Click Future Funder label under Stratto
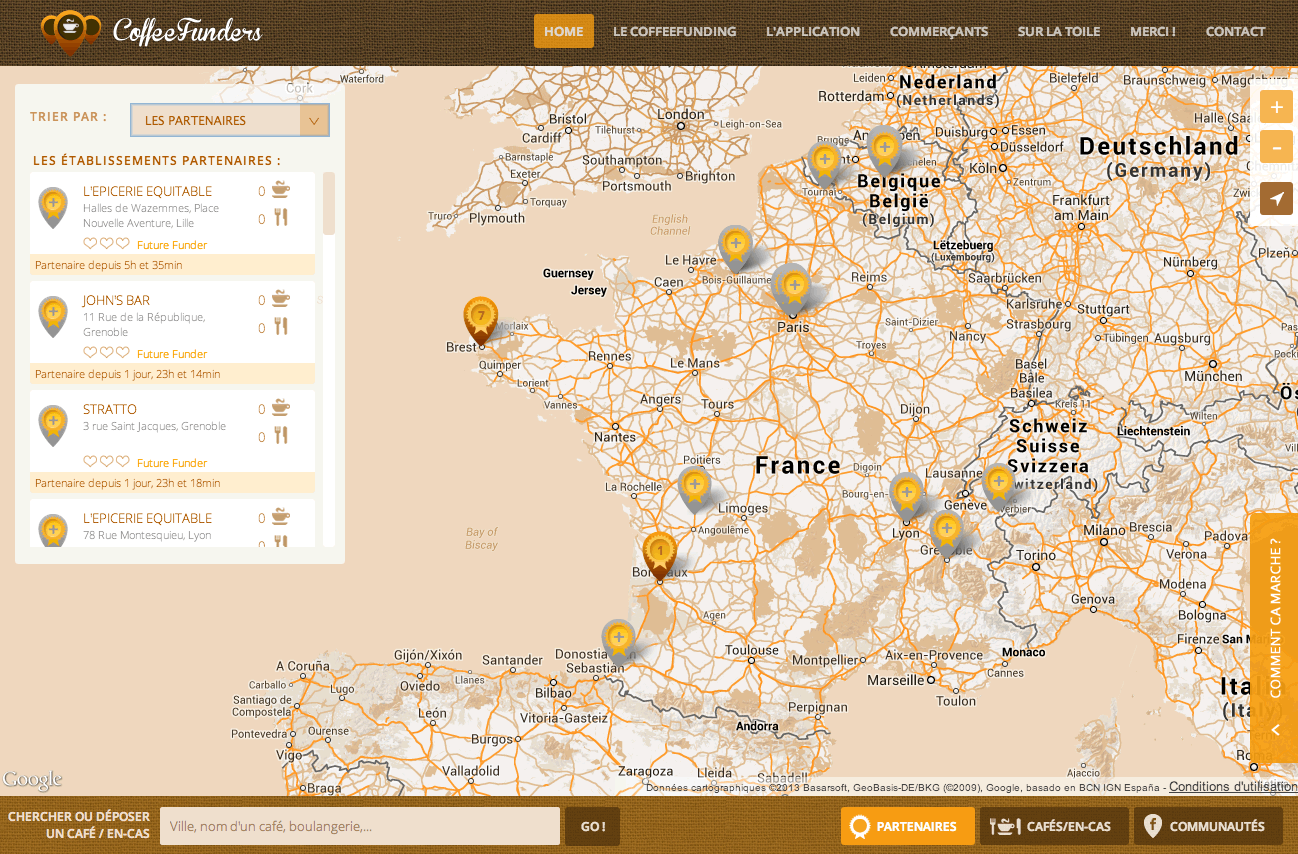 pos(172,463)
